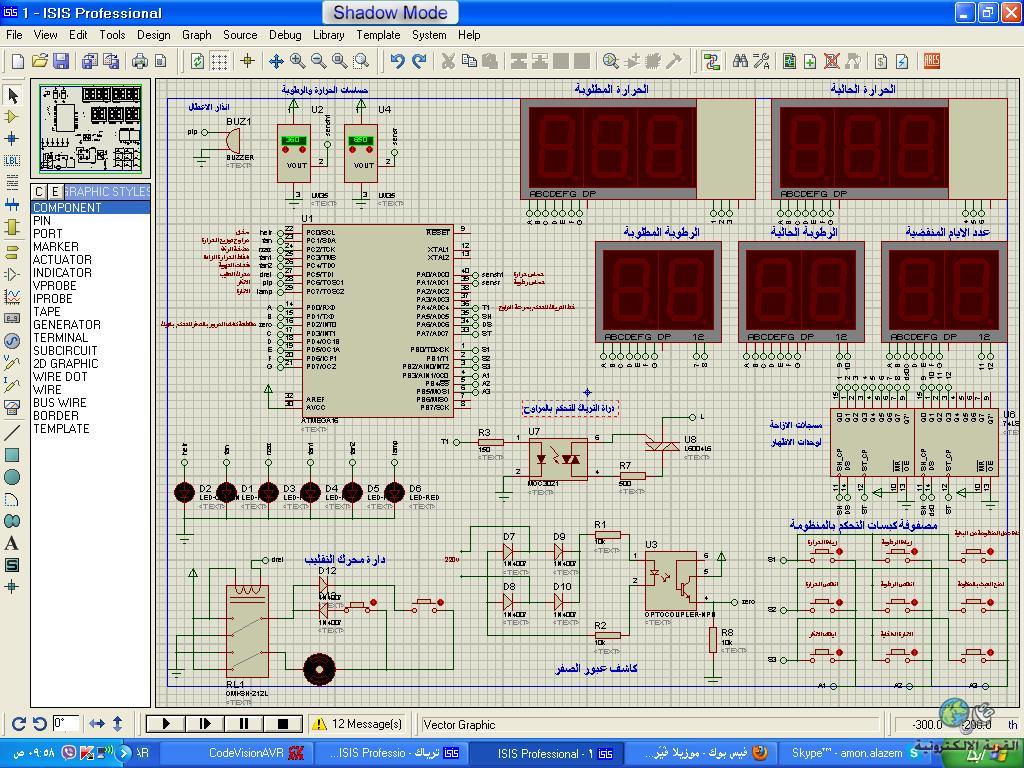Switch to CodeVisionAVR in the taskbar

click(235, 753)
